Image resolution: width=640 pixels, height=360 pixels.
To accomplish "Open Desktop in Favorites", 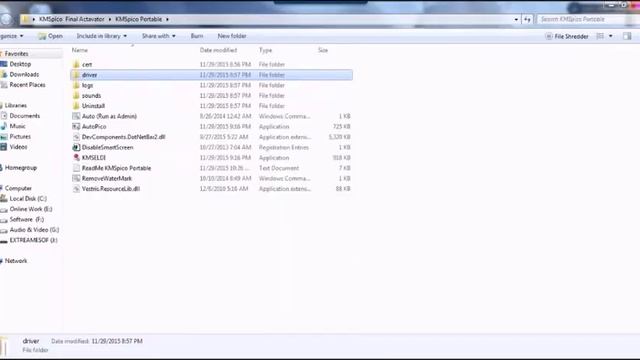I will (x=20, y=64).
